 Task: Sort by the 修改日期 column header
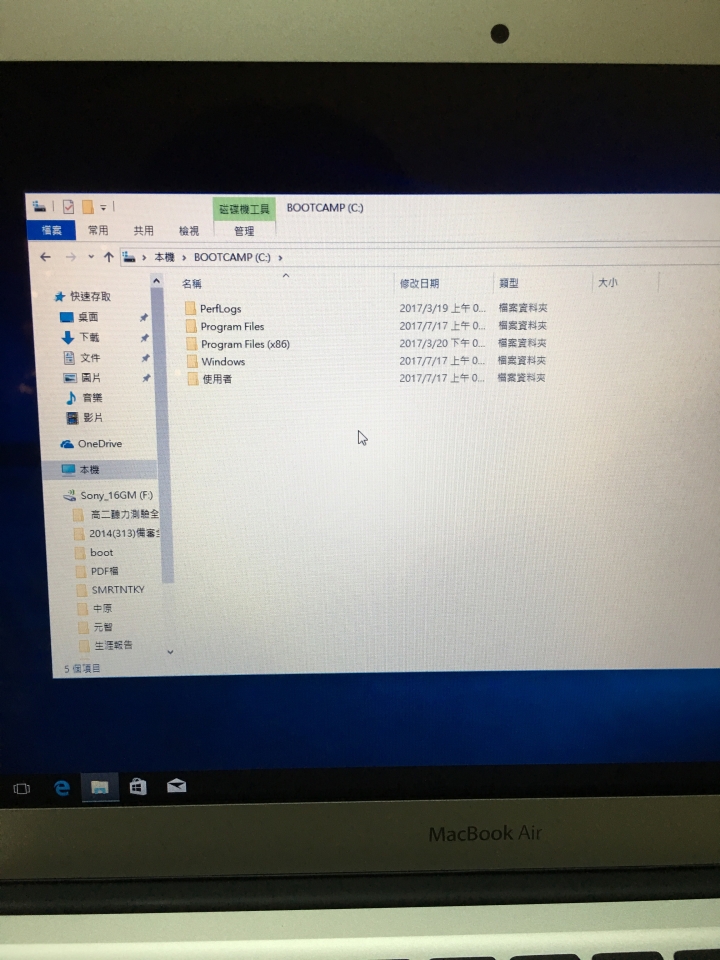[419, 283]
